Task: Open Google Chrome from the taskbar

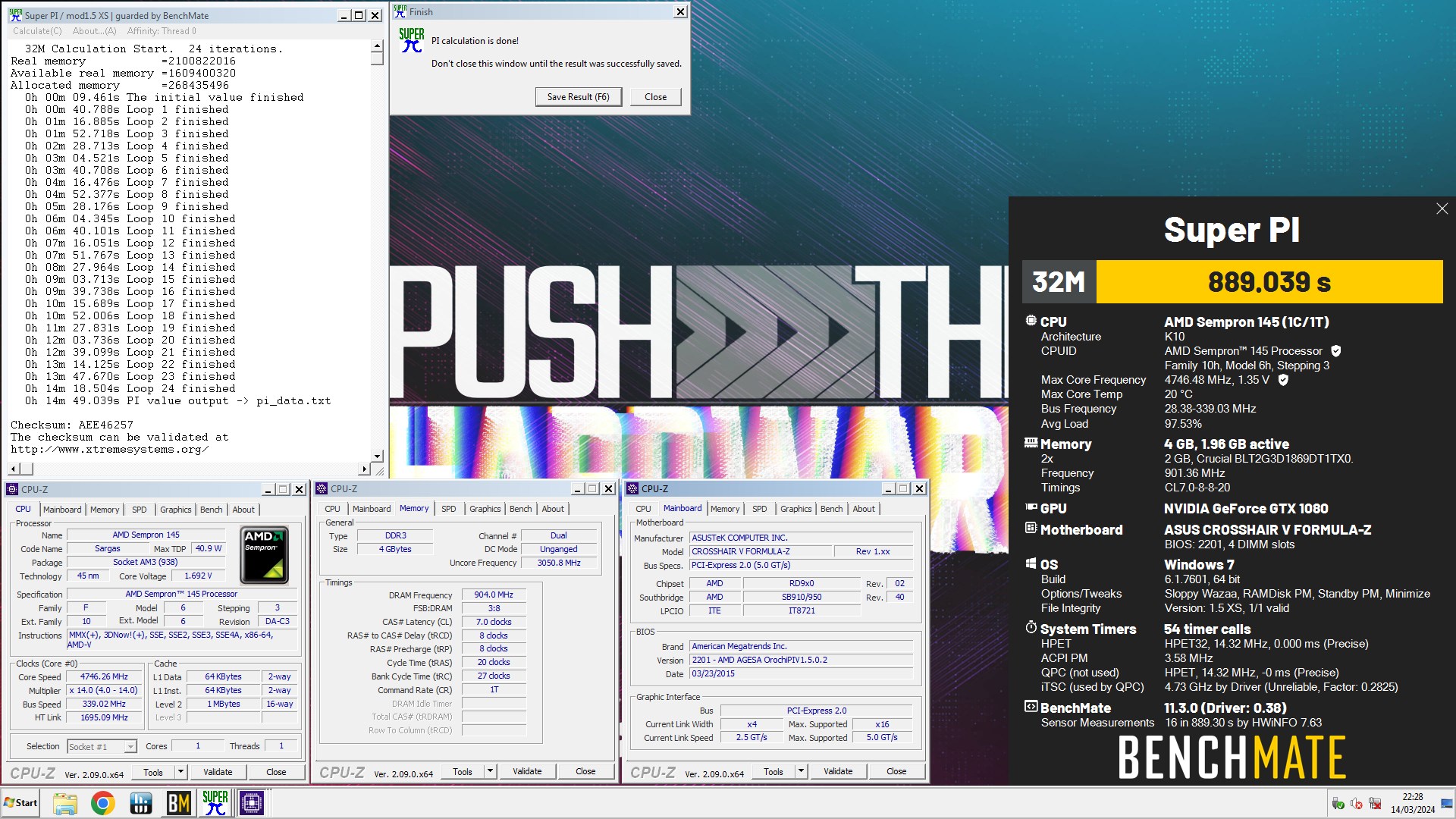Action: (x=103, y=803)
